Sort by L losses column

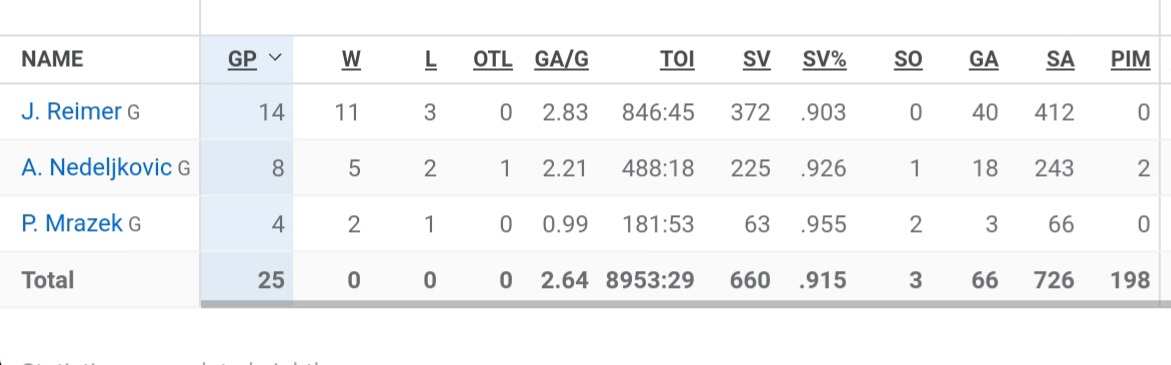click(x=430, y=59)
